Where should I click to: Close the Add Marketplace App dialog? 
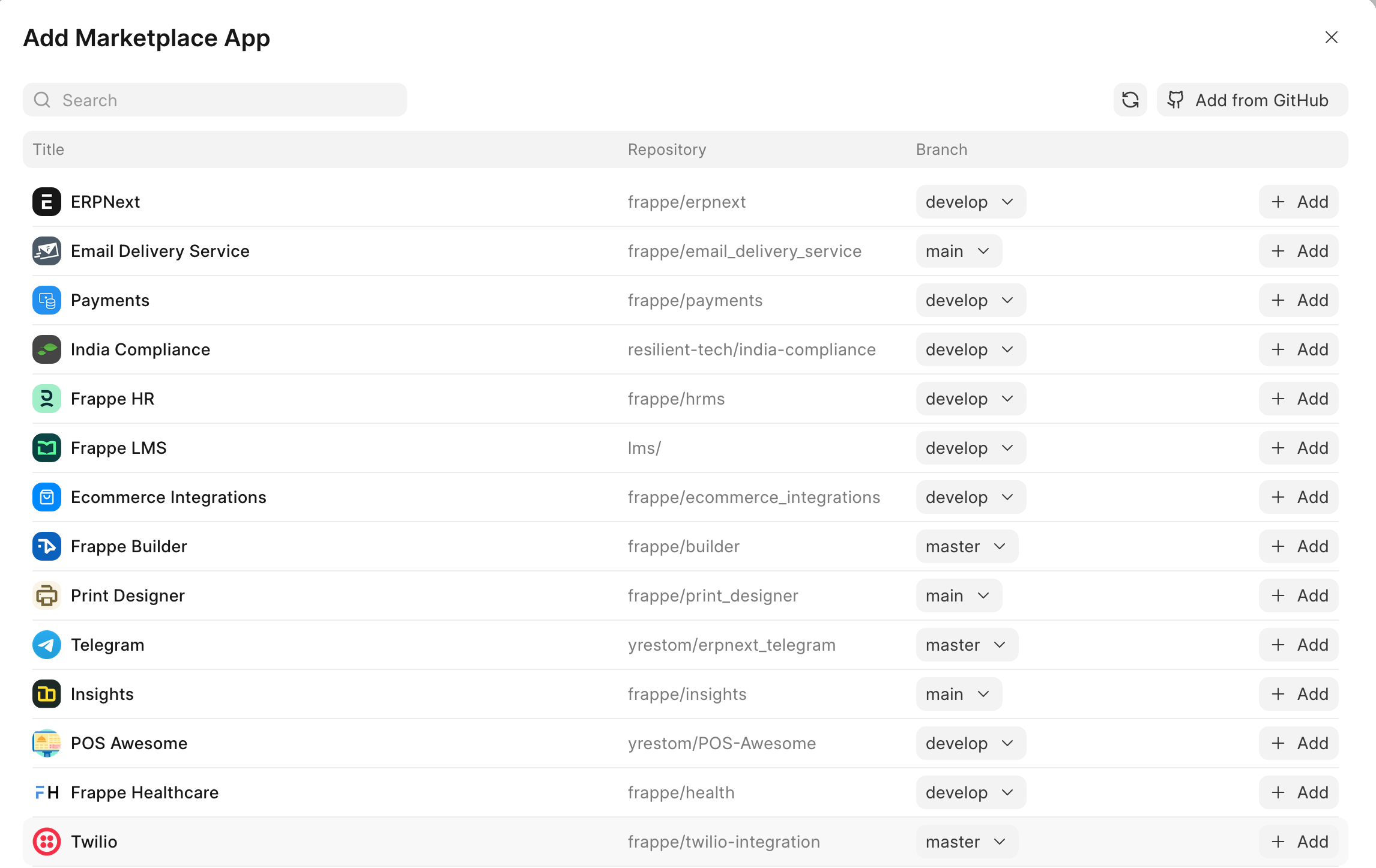[1331, 37]
